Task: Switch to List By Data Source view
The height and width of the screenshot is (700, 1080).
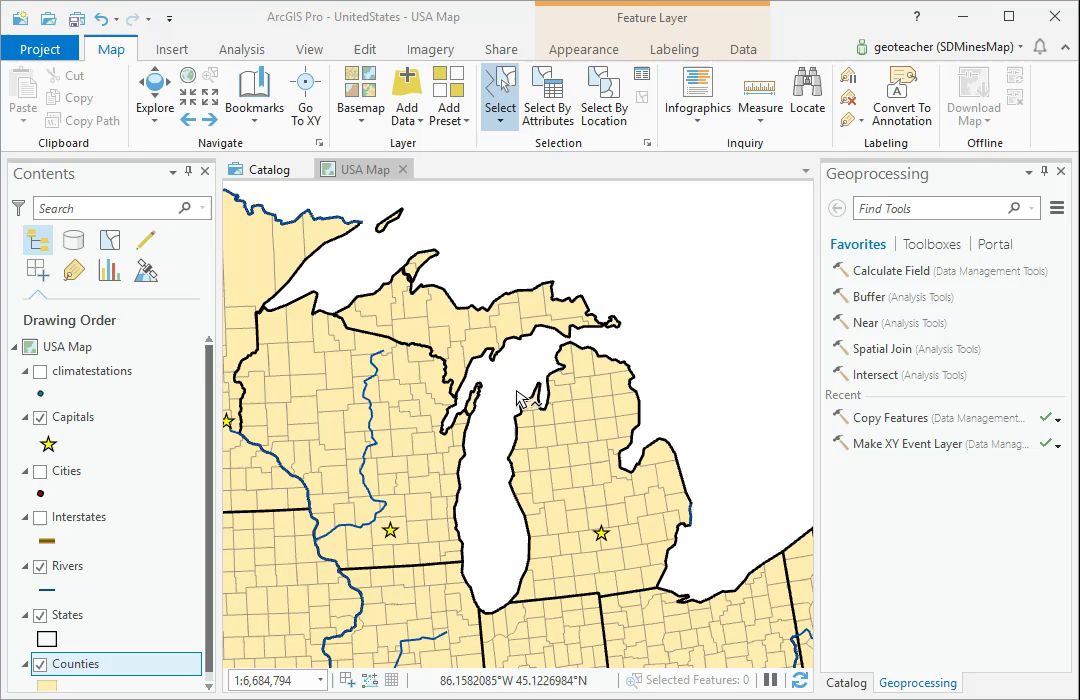Action: pyautogui.click(x=73, y=240)
